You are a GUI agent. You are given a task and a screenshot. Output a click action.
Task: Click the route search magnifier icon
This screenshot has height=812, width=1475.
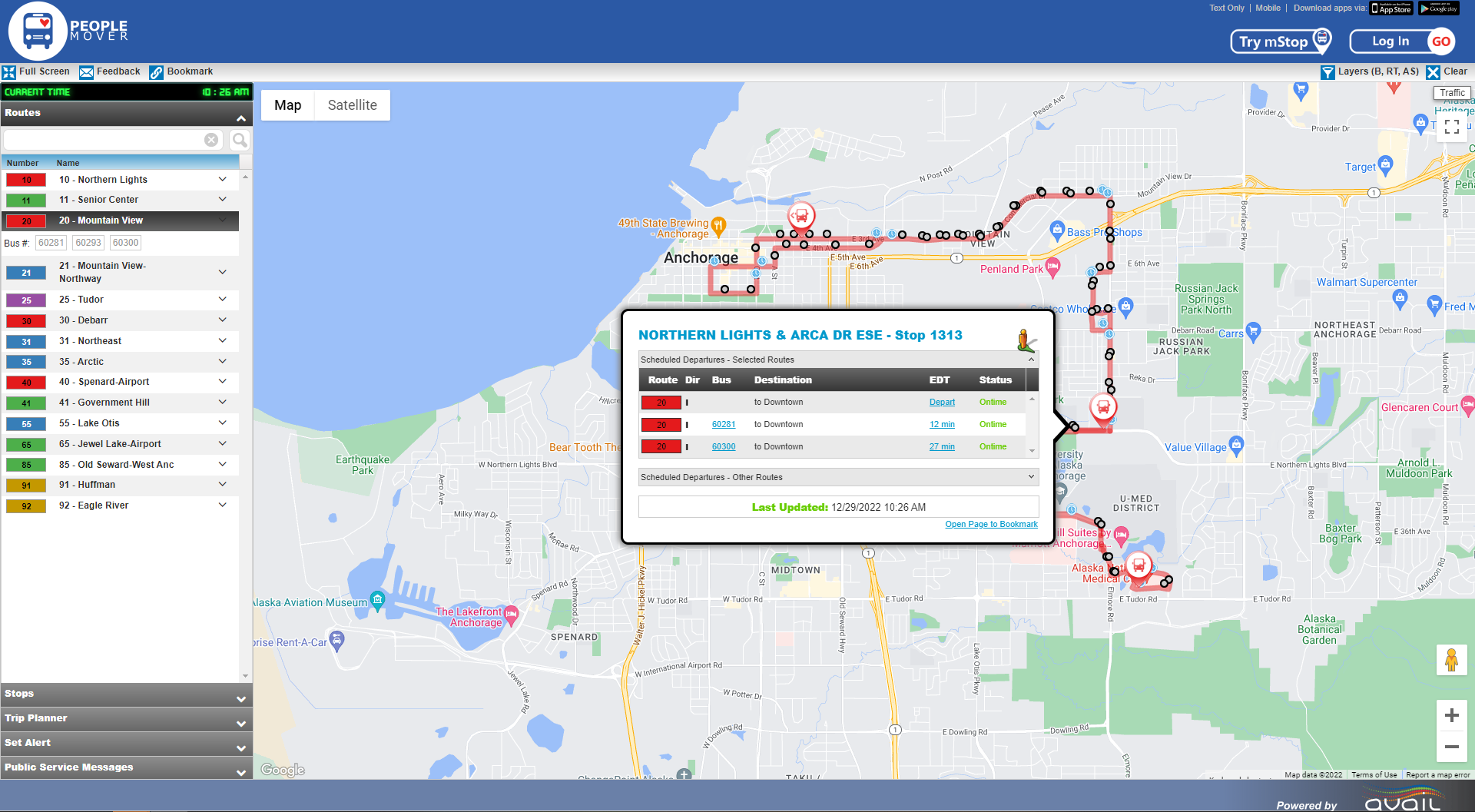click(x=240, y=140)
